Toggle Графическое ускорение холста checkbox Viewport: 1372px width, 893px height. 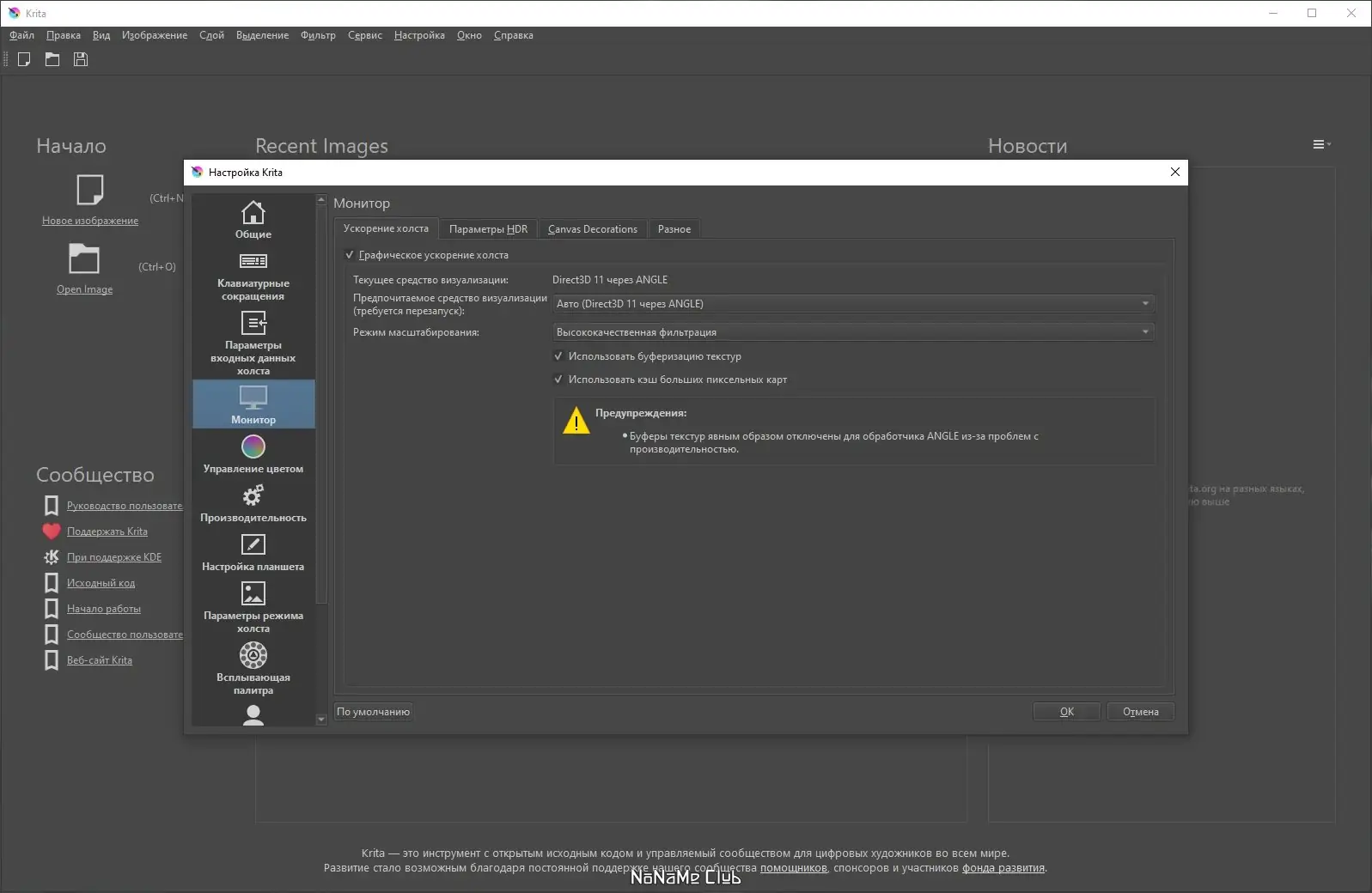coord(350,255)
